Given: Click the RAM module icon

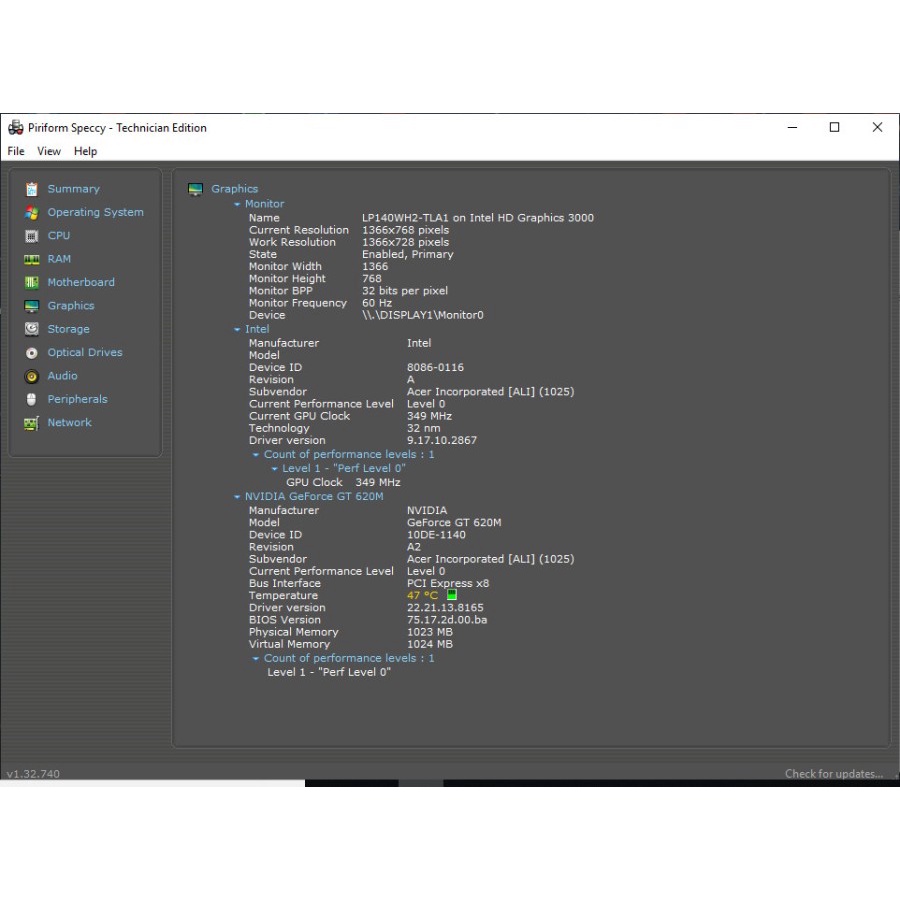Looking at the screenshot, I should (32, 259).
